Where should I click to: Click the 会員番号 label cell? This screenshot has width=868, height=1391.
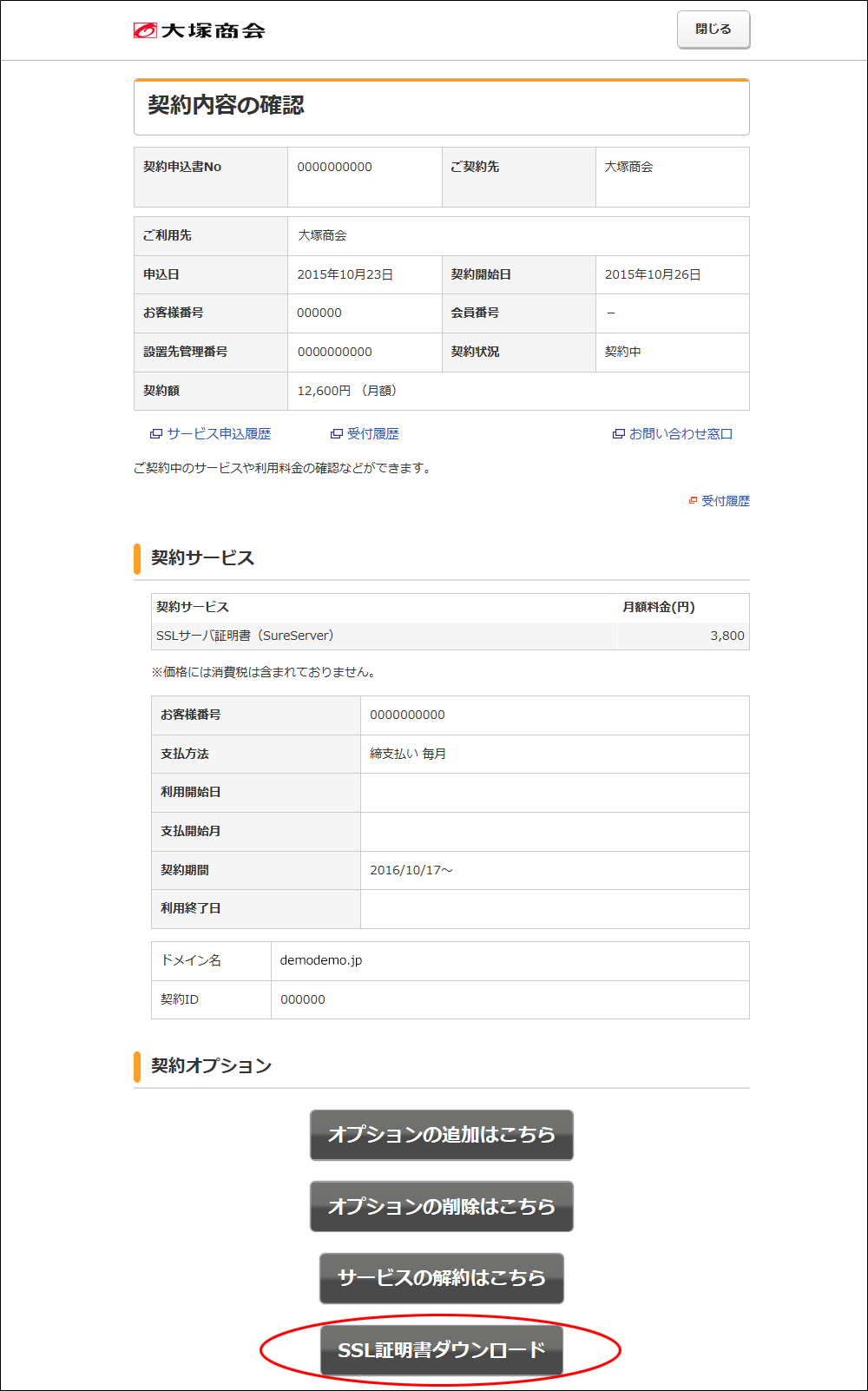coord(519,313)
